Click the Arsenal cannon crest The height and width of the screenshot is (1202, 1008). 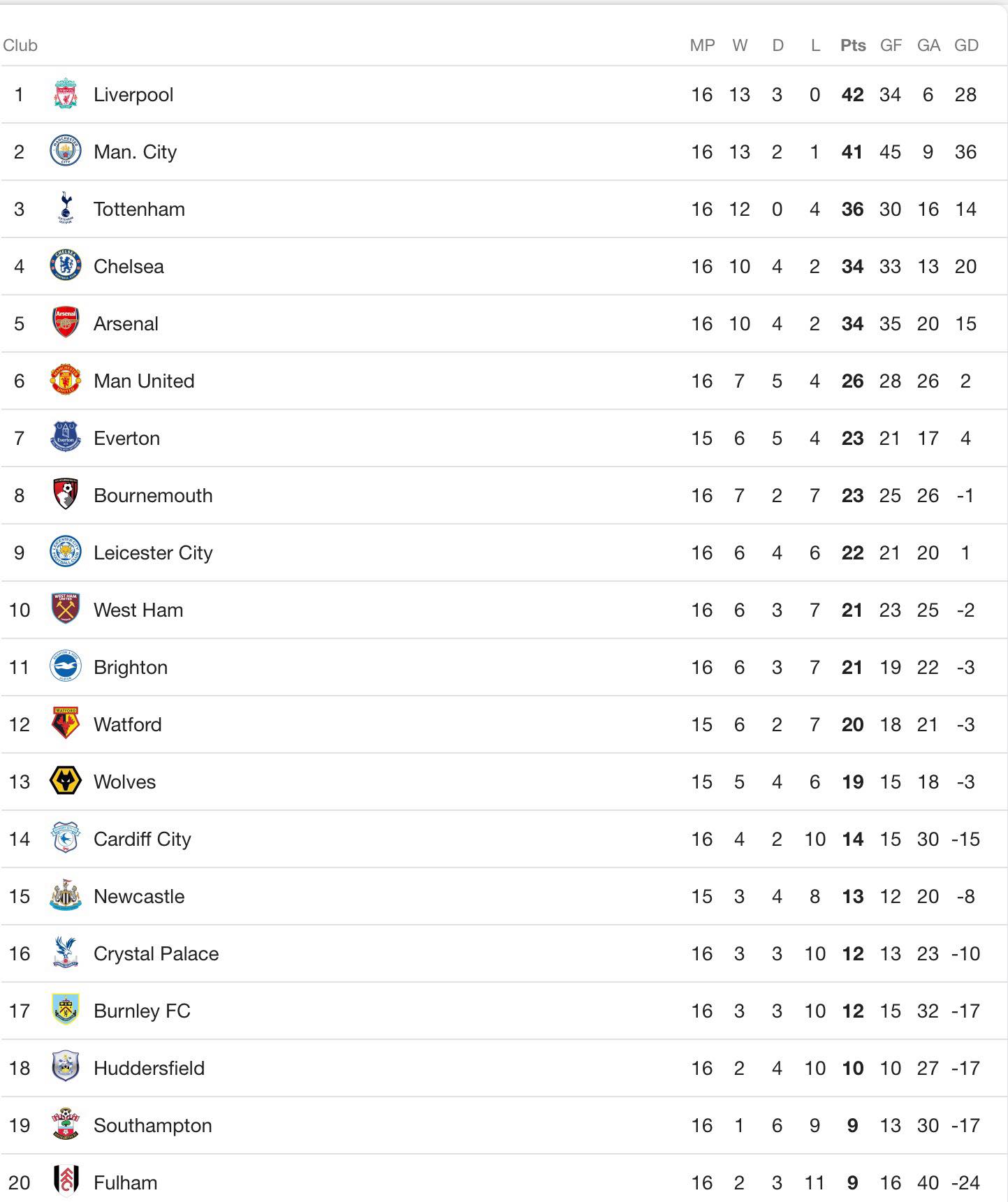[x=66, y=323]
